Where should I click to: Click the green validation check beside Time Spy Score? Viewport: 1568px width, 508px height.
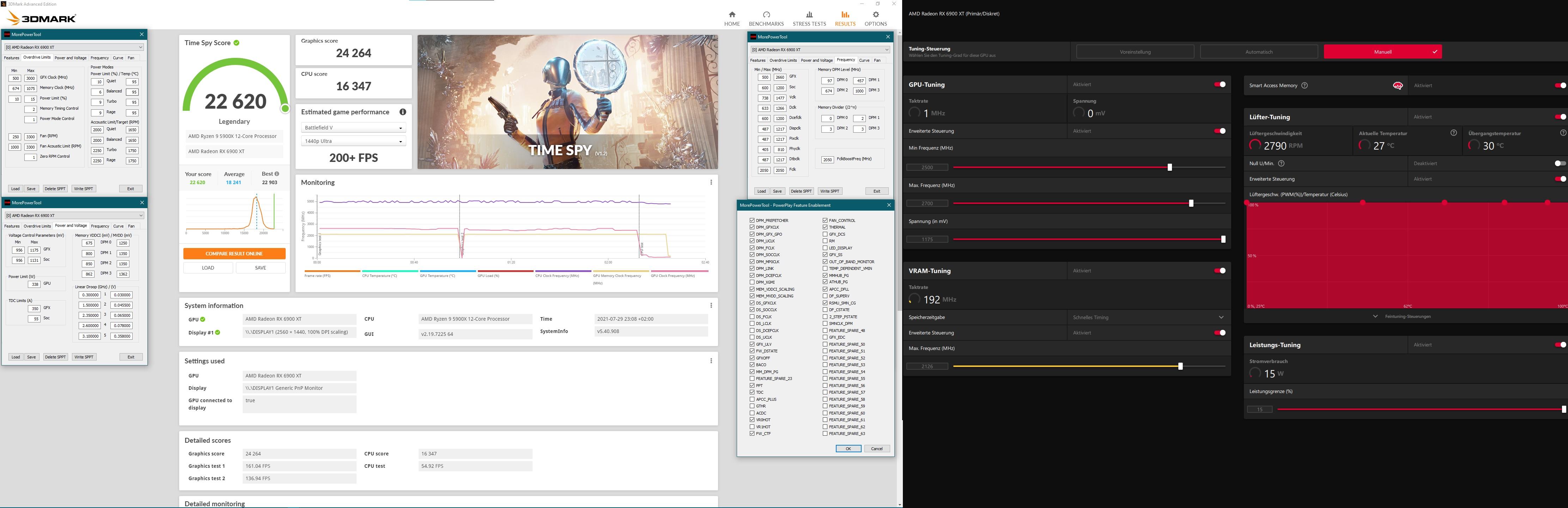click(x=237, y=43)
